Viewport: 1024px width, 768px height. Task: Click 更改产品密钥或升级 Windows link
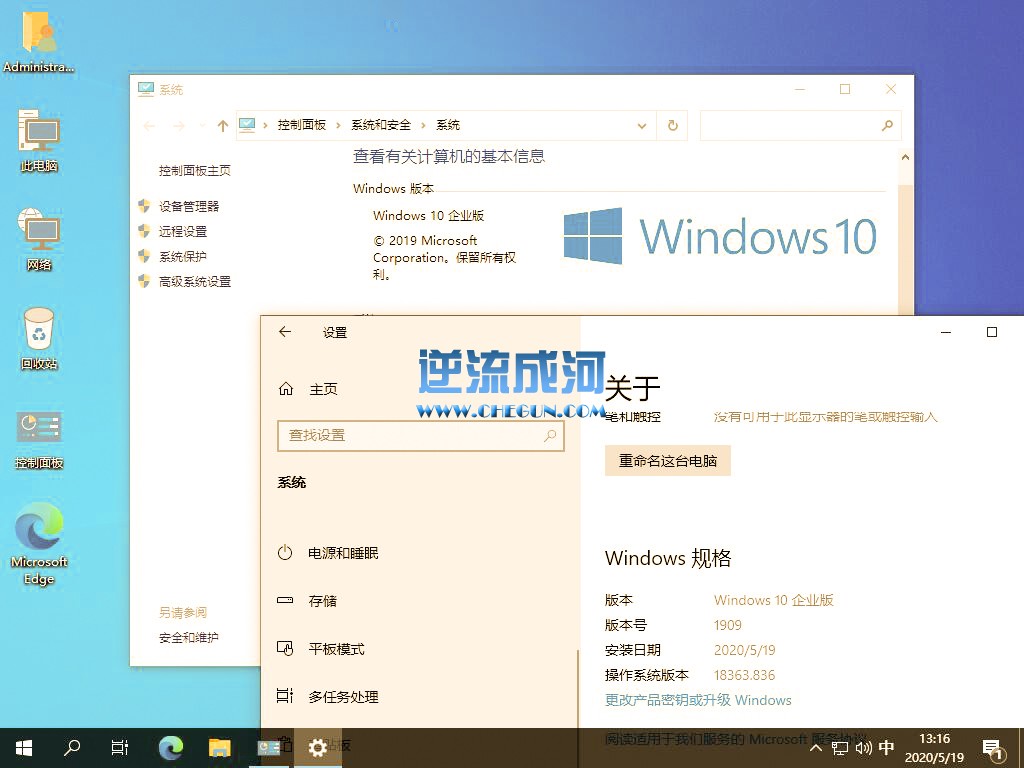pos(698,700)
